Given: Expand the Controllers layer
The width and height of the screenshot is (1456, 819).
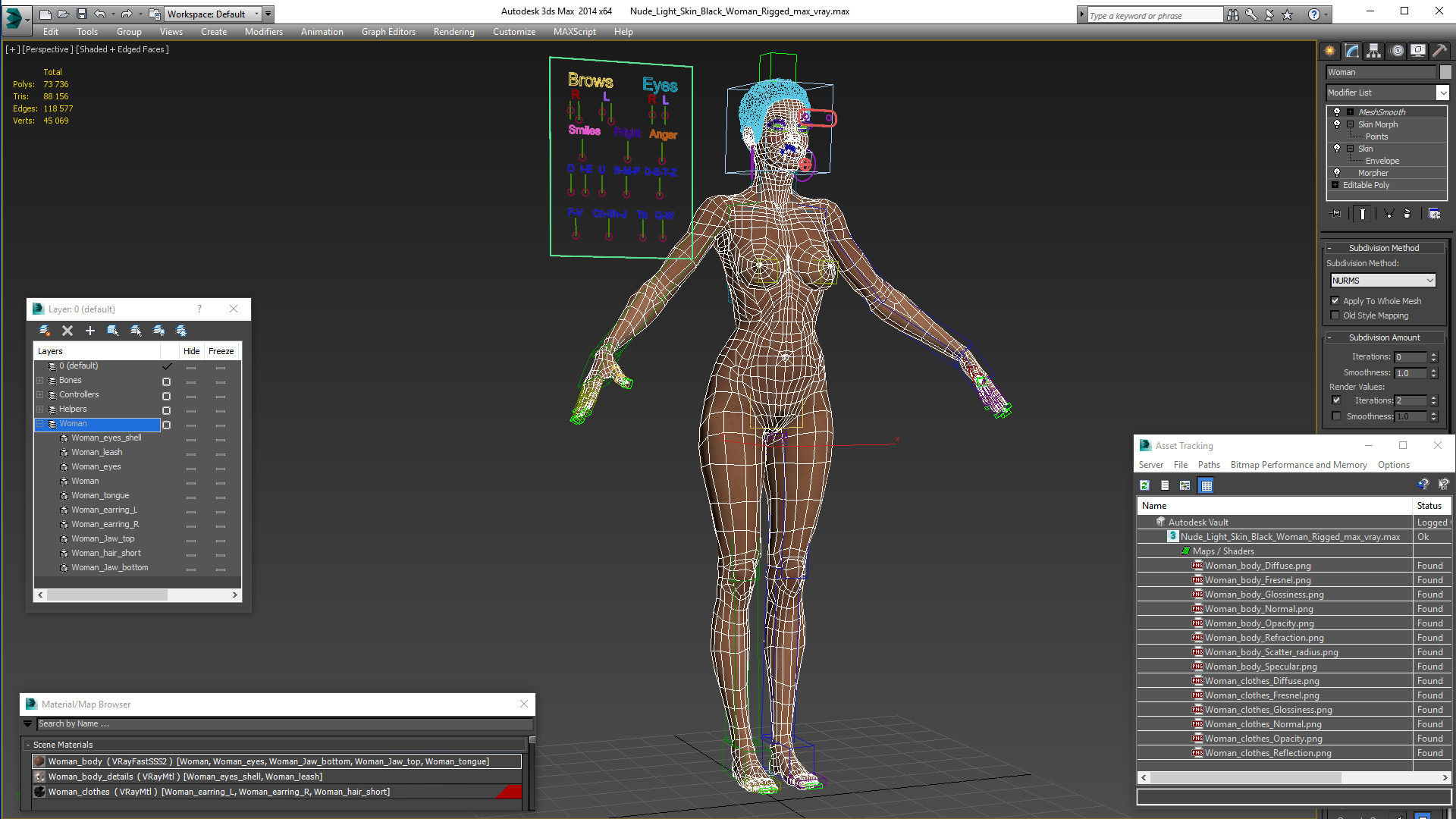Looking at the screenshot, I should (40, 395).
